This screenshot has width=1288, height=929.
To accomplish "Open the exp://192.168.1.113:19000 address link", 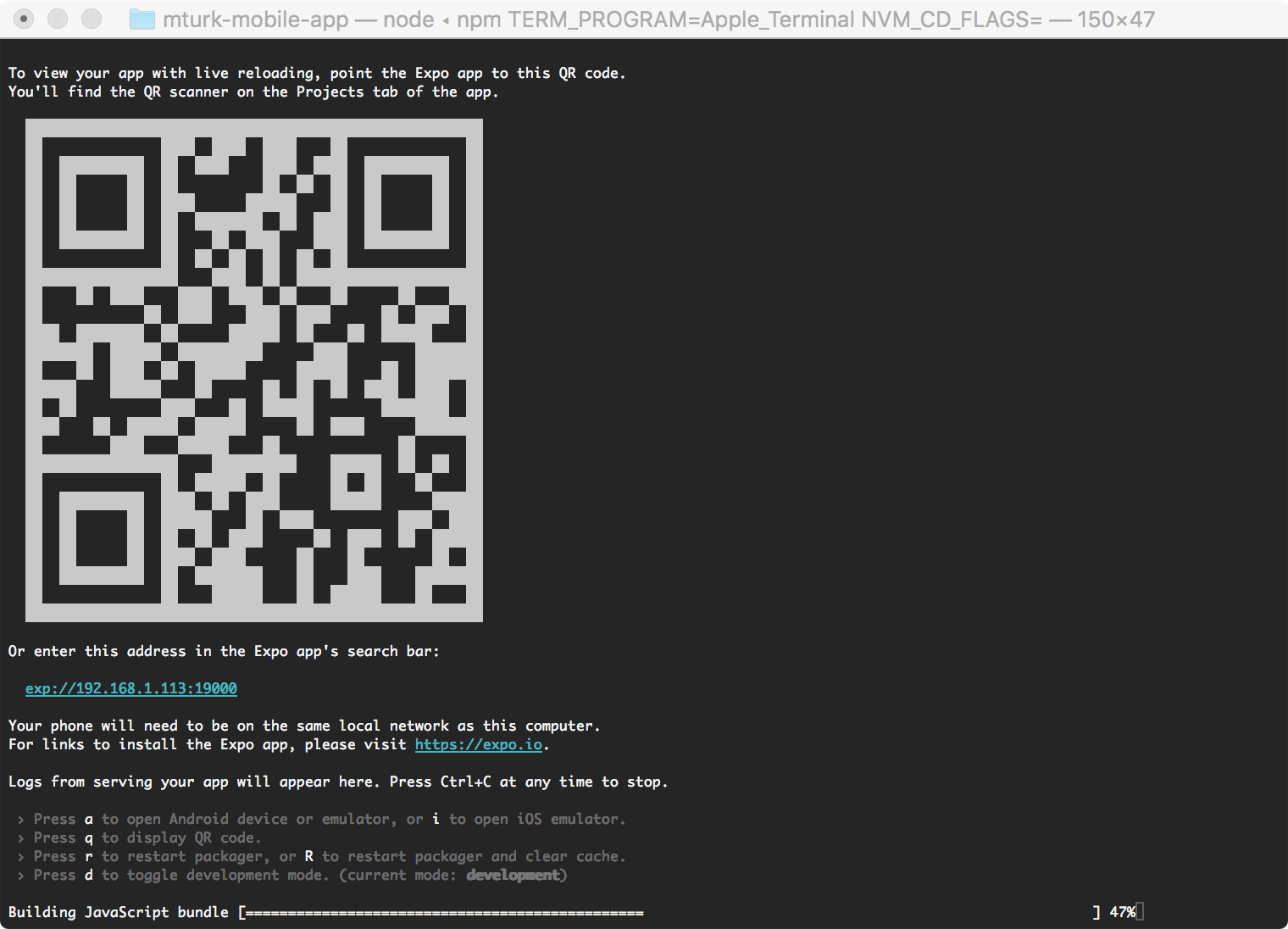I will (131, 688).
